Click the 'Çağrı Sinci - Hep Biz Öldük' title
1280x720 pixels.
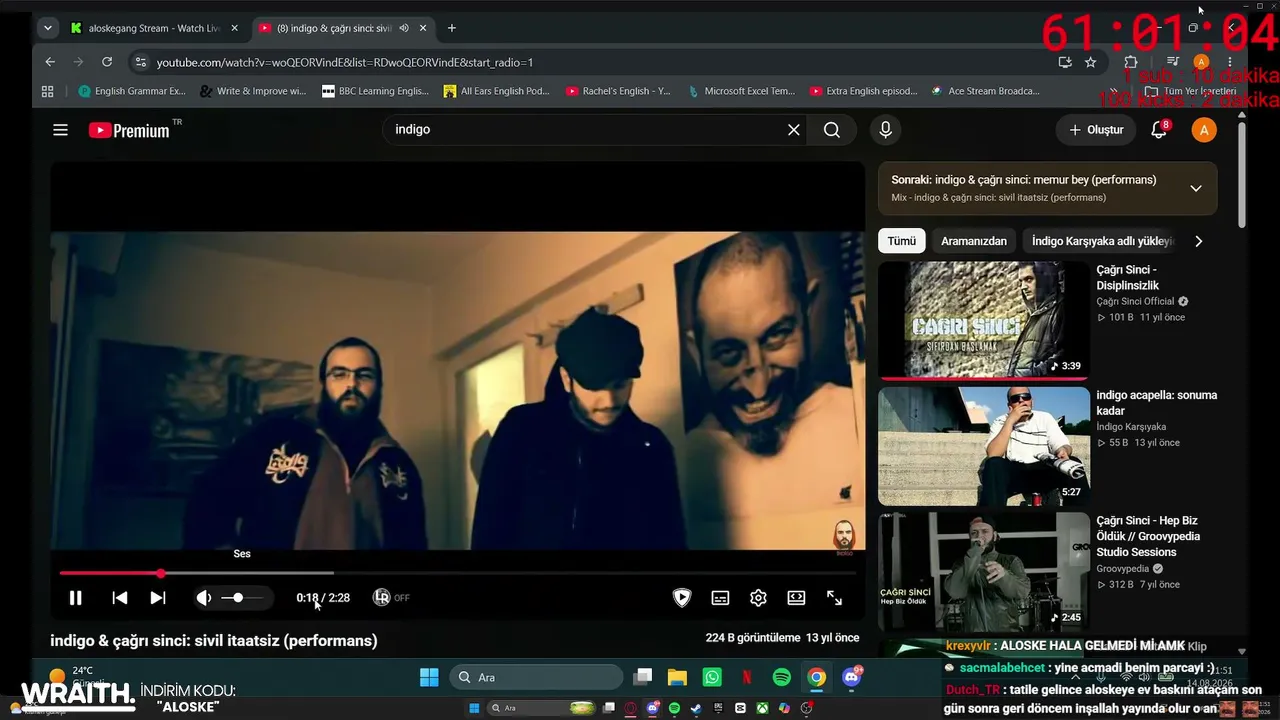pyautogui.click(x=1148, y=536)
